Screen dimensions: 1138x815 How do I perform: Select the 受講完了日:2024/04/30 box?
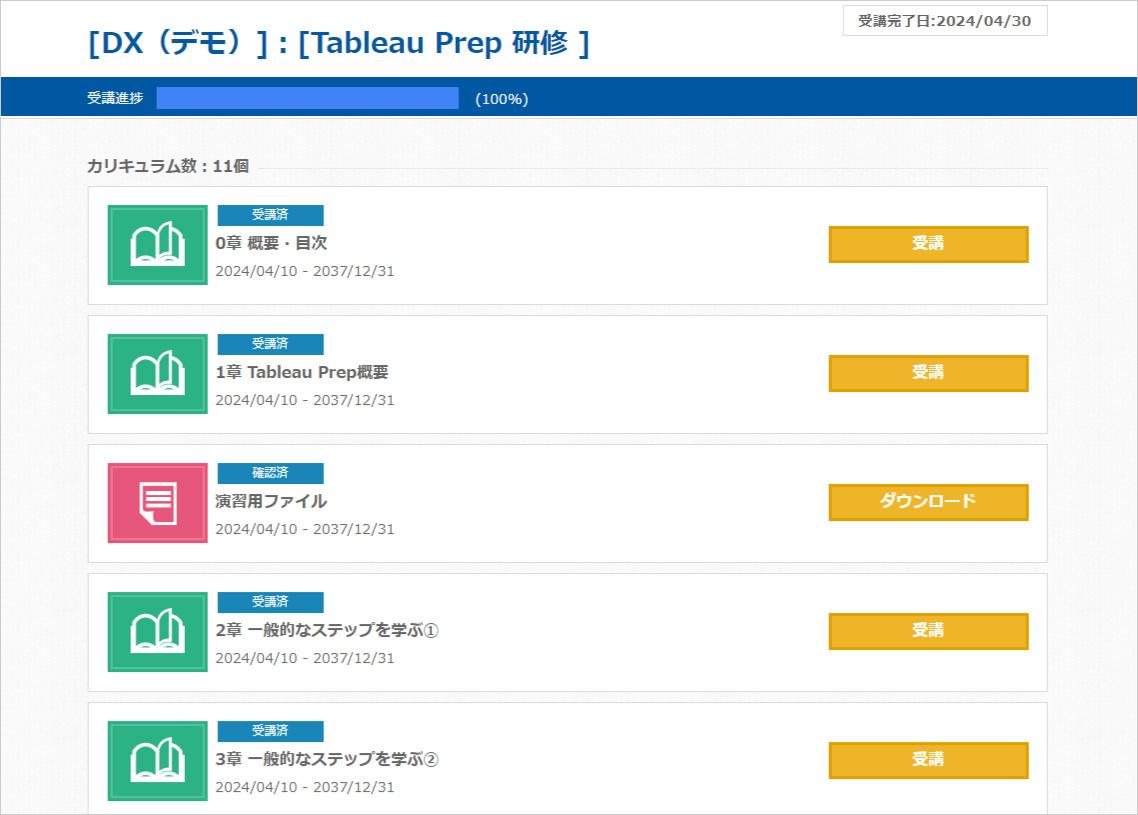(x=944, y=20)
